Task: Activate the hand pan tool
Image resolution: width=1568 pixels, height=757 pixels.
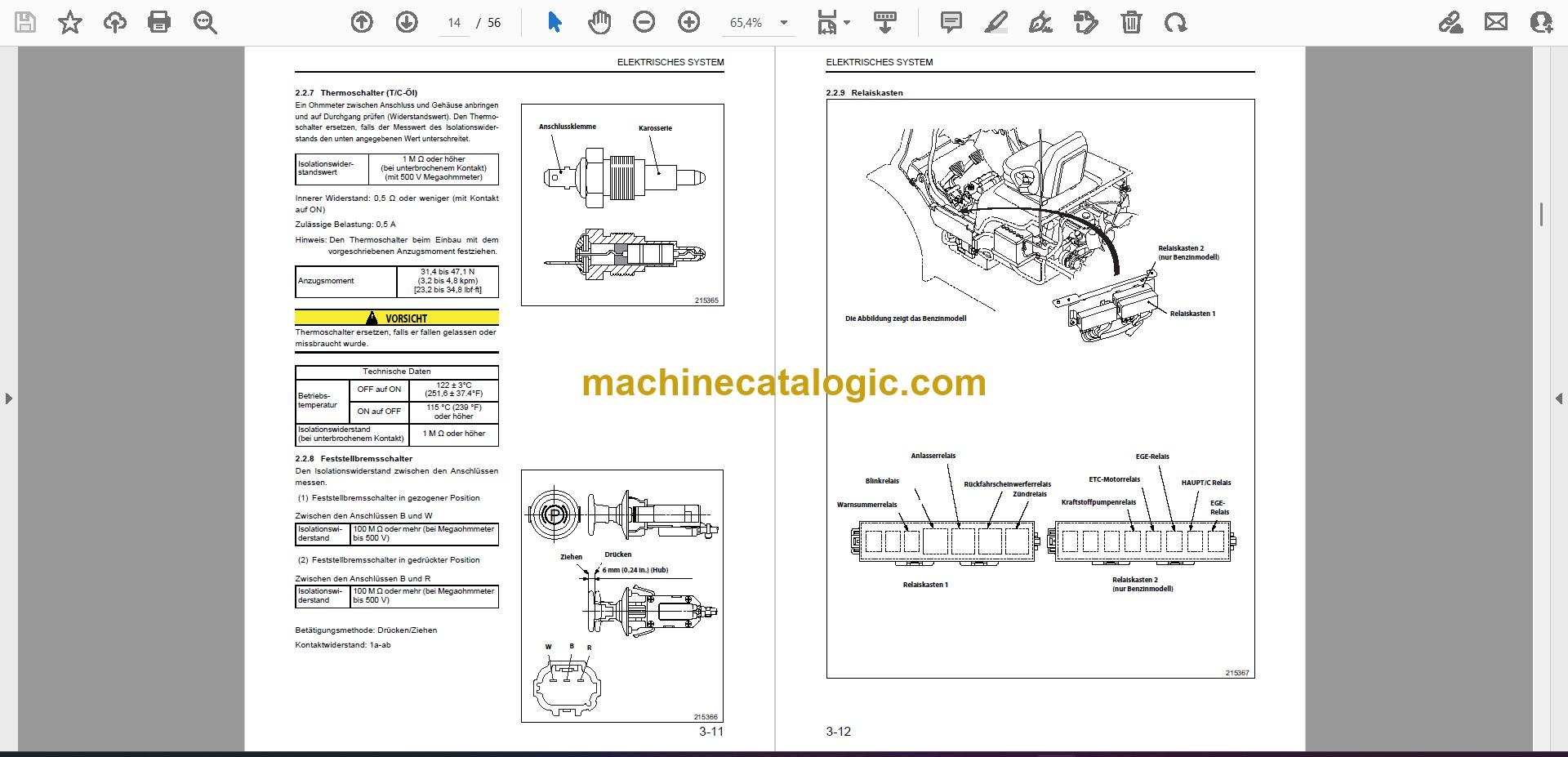Action: pyautogui.click(x=599, y=22)
